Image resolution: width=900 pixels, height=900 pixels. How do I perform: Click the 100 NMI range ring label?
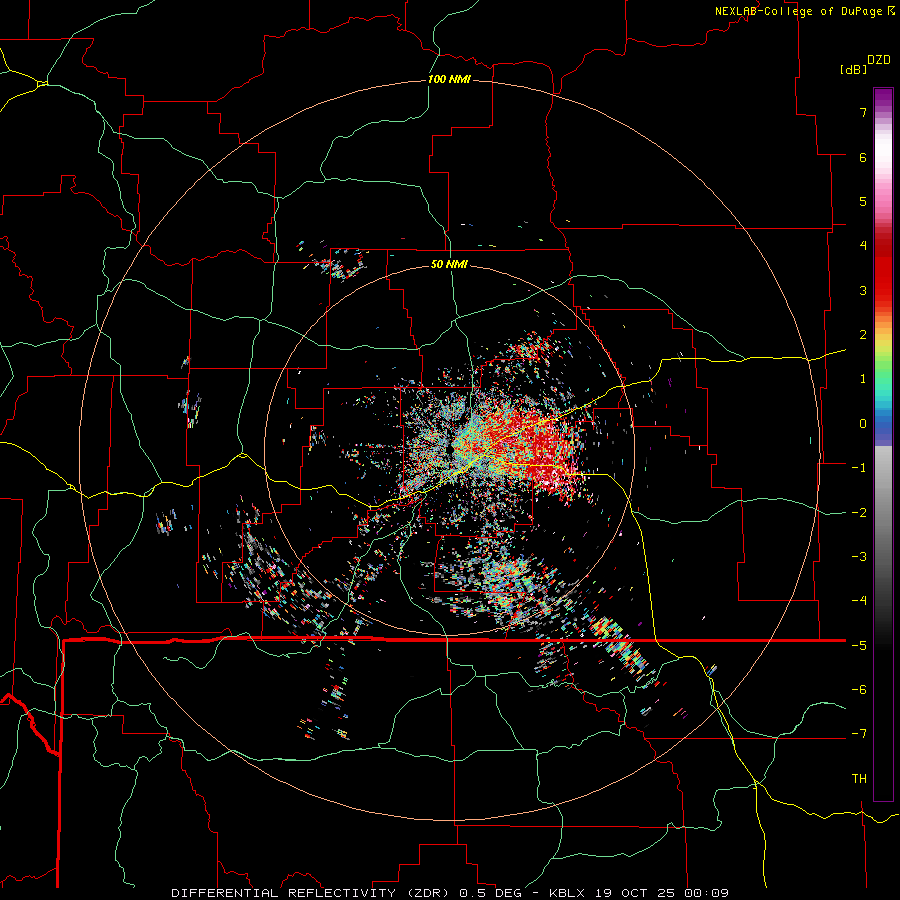coord(449,79)
